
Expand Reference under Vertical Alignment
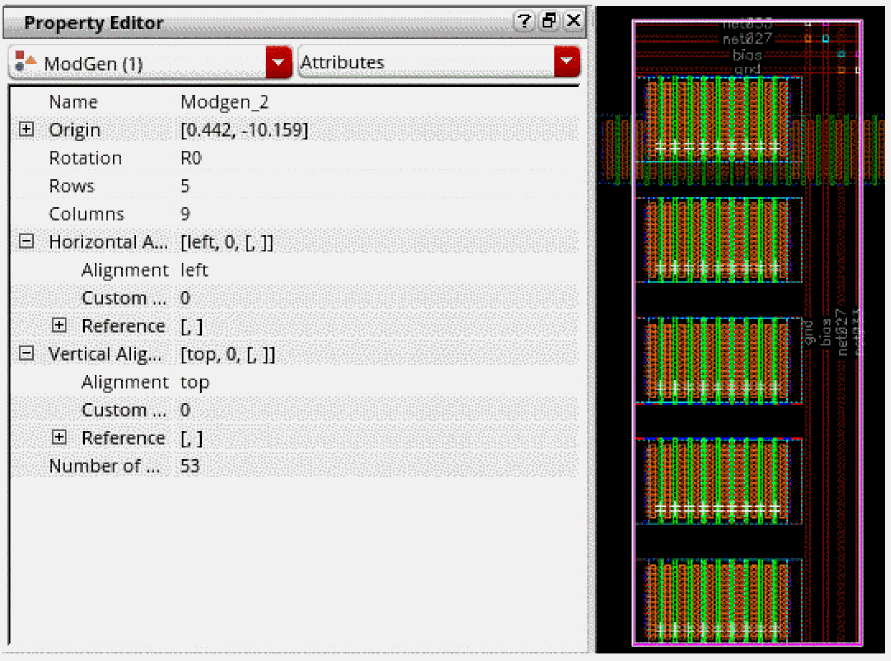tap(59, 437)
